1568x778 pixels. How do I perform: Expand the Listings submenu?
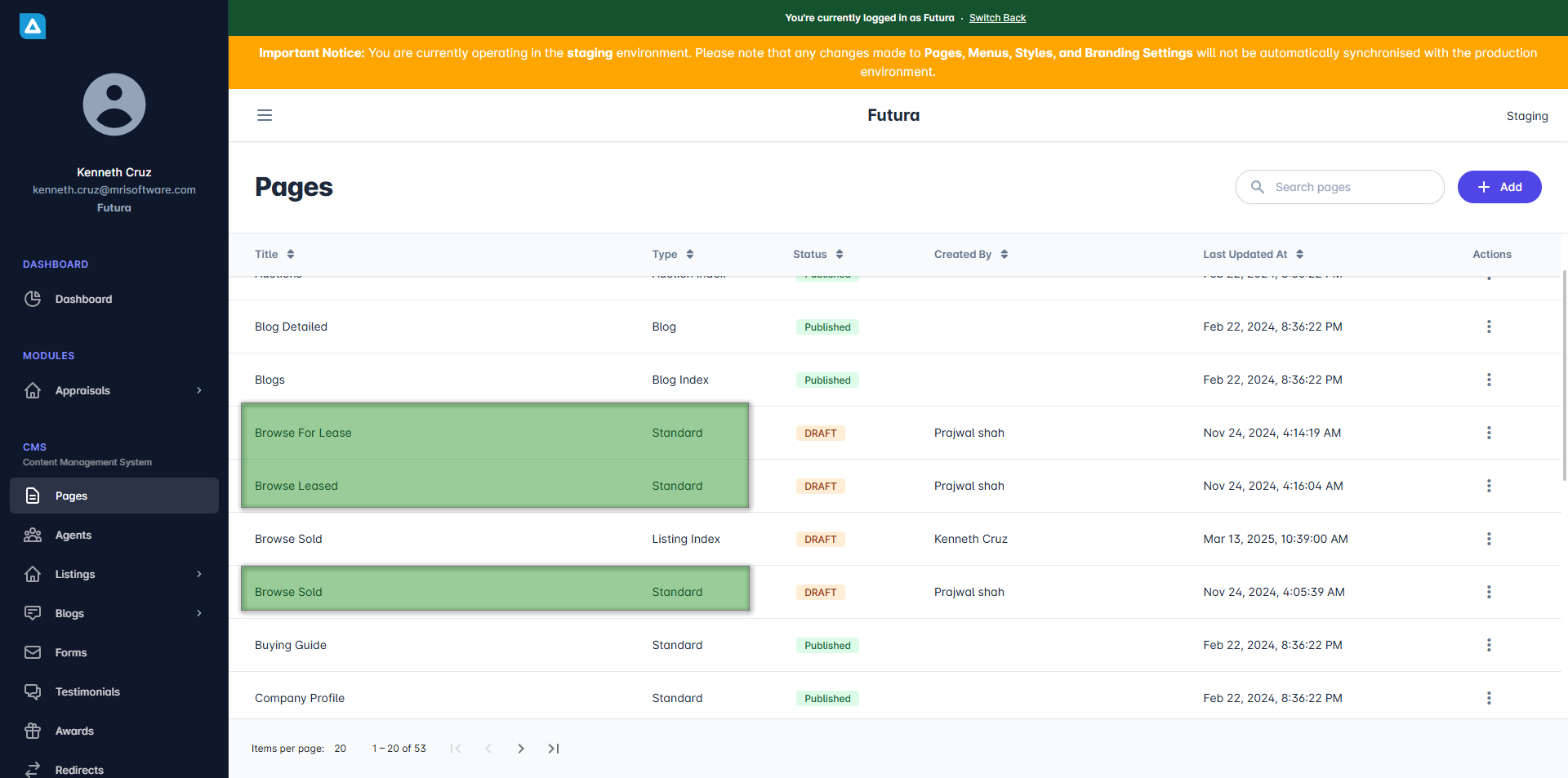coord(198,574)
